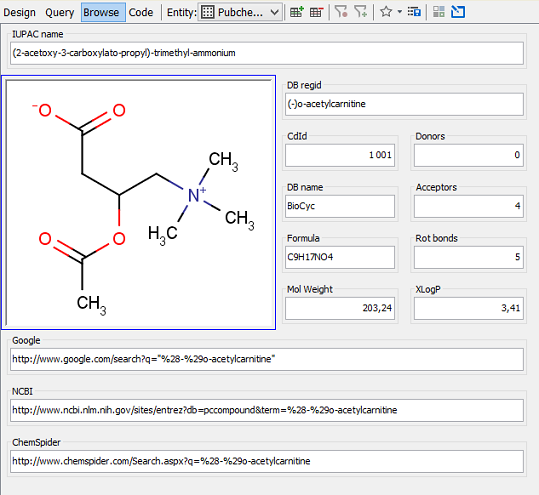Select the molecule structure drawing panel
539x495 pixels.
pos(139,202)
